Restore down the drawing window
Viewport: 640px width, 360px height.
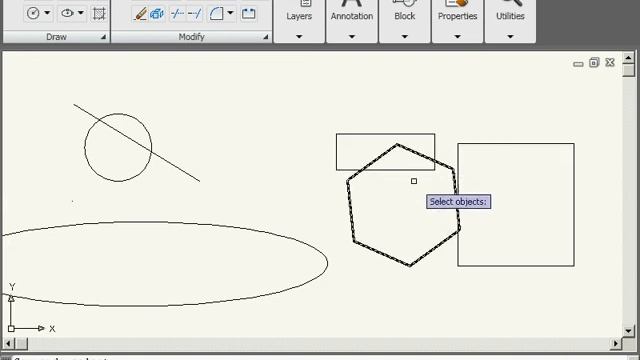[x=594, y=62]
